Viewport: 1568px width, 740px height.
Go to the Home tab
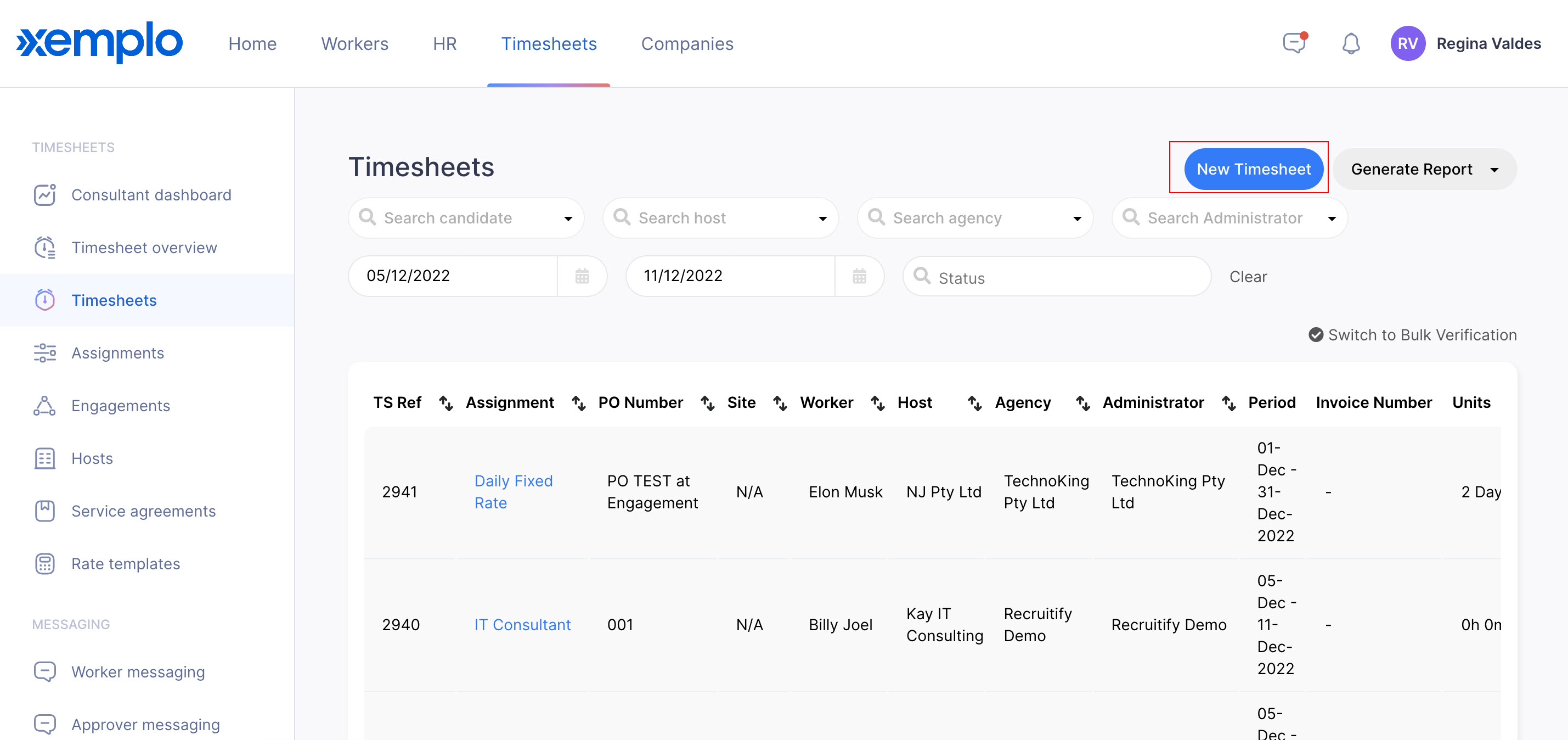pos(252,44)
